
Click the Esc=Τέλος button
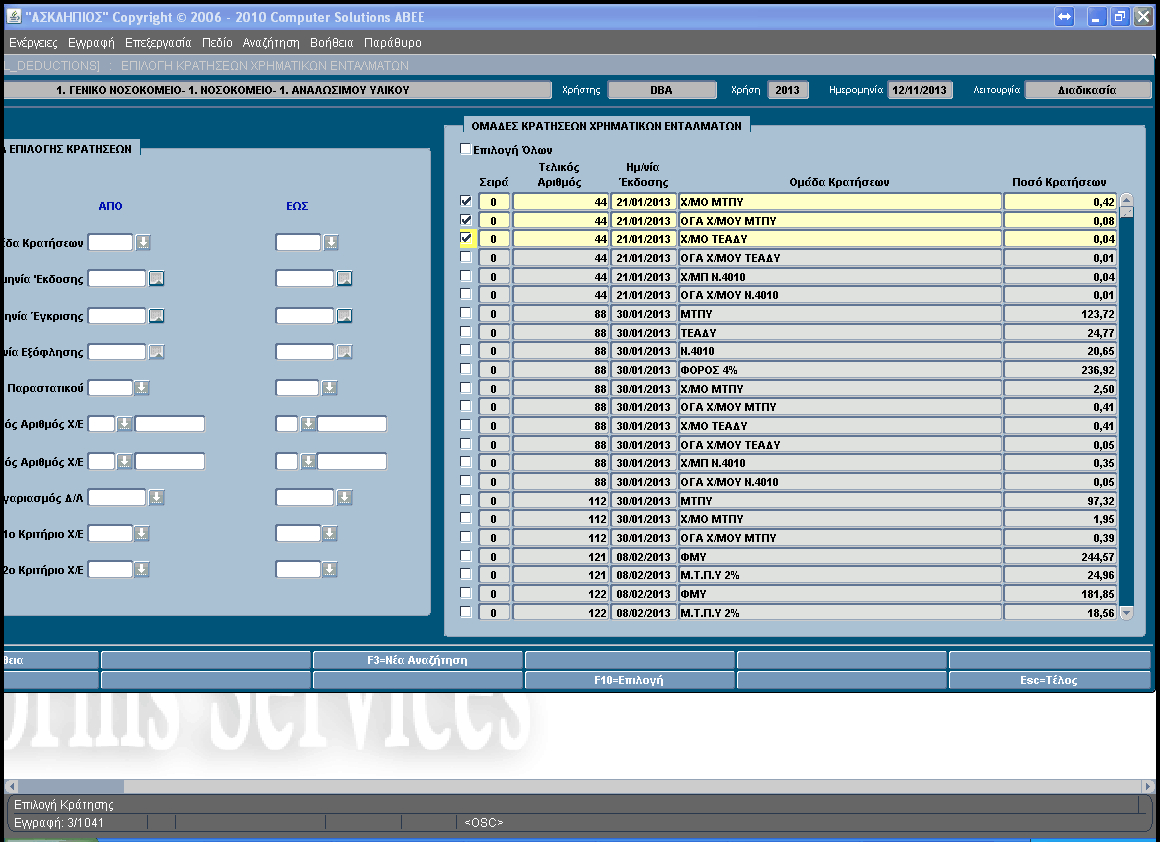(x=1049, y=680)
